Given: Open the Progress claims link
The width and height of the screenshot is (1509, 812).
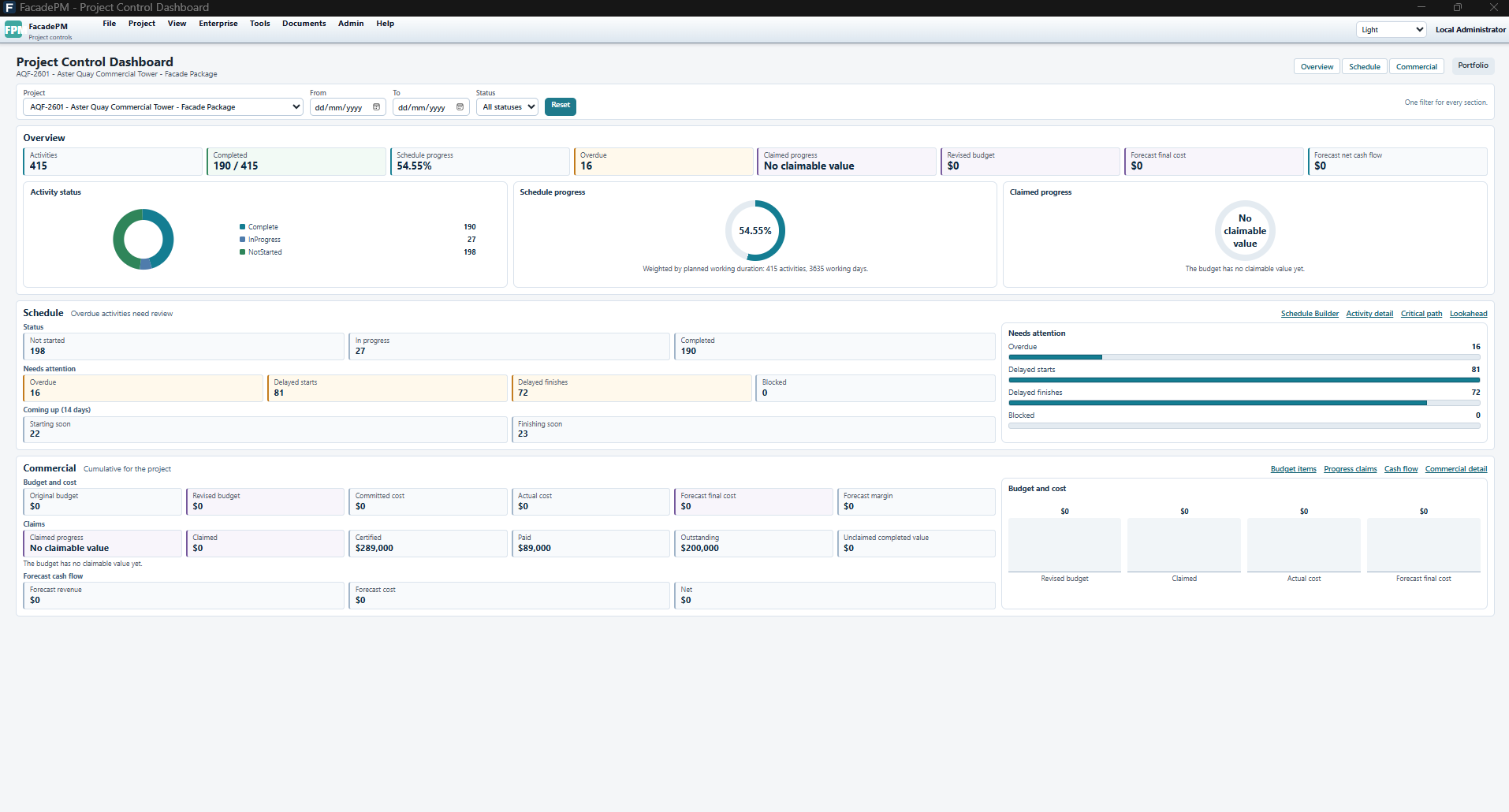Looking at the screenshot, I should tap(1350, 469).
